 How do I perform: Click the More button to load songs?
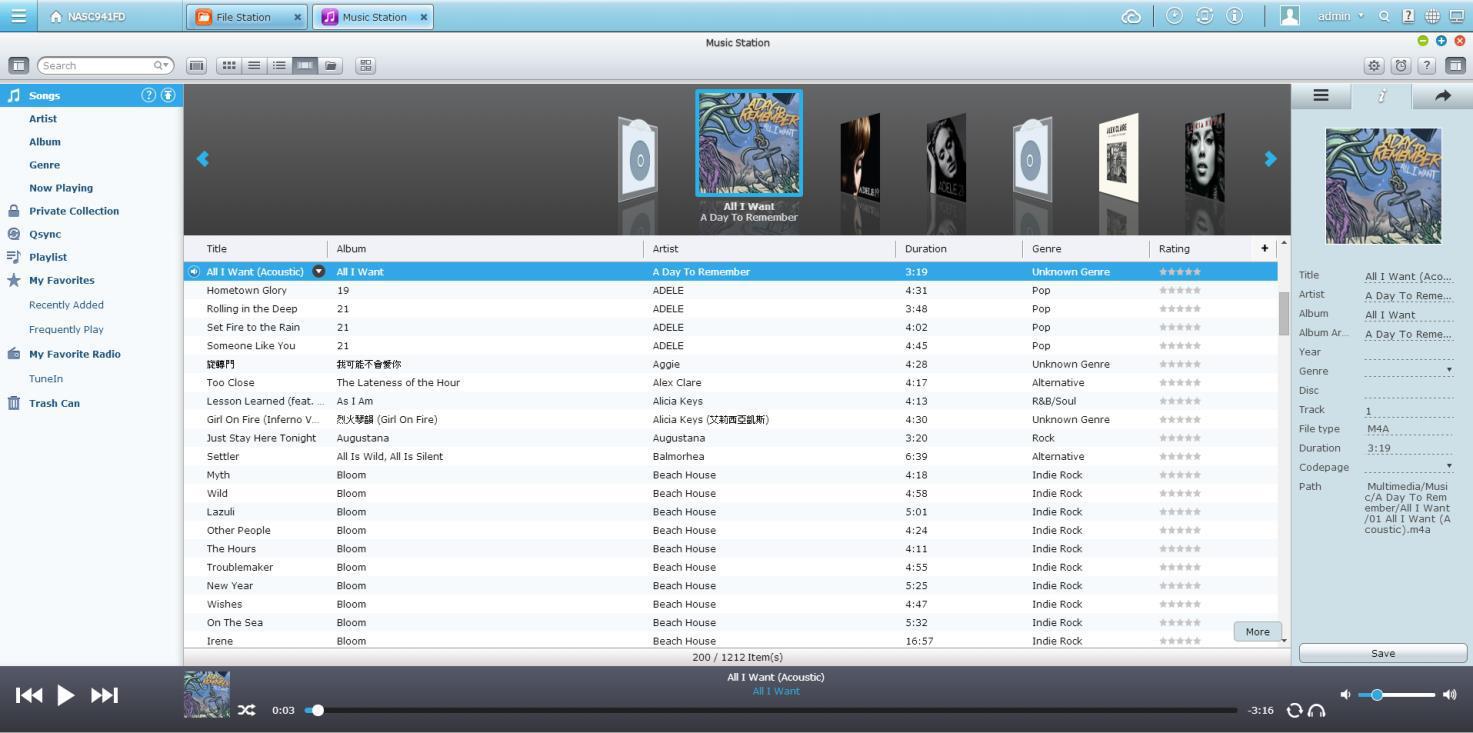coord(1257,632)
